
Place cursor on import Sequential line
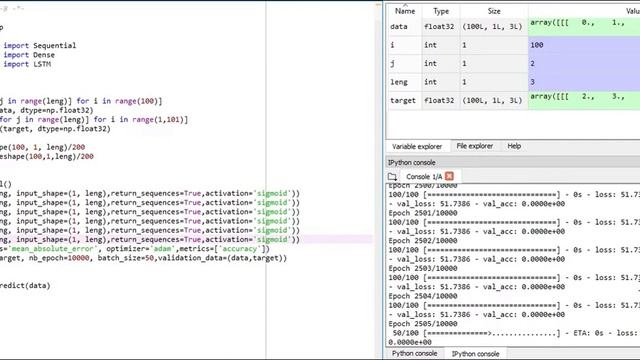40,45
